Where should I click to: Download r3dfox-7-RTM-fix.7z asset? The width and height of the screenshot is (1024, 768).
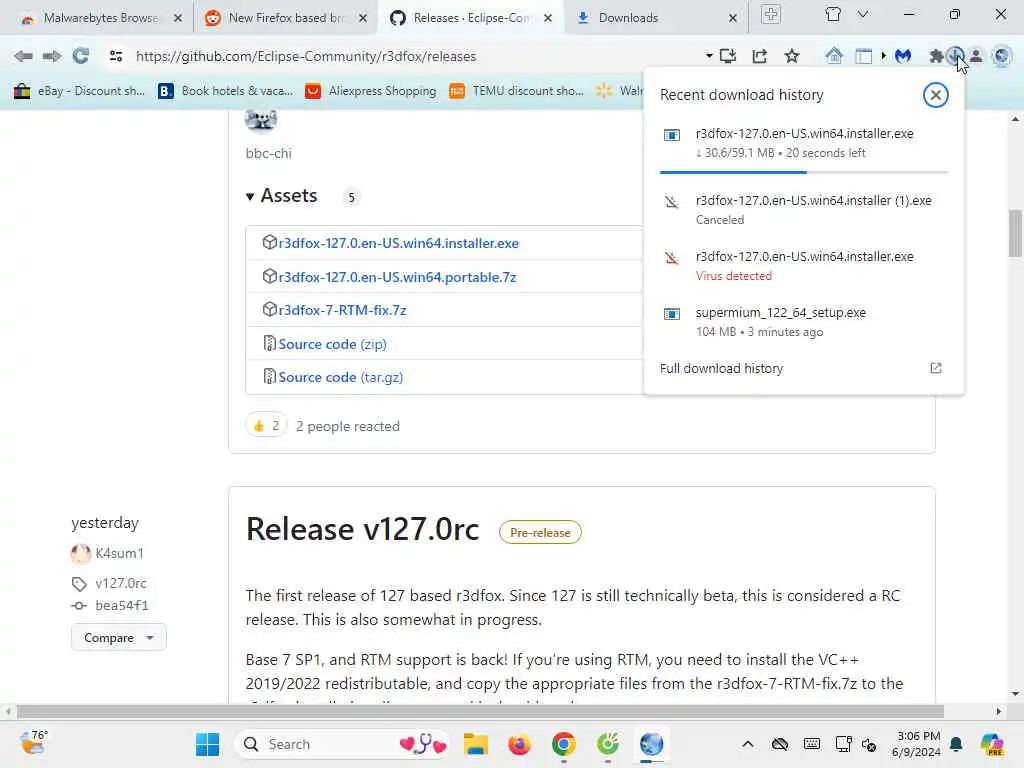point(342,310)
